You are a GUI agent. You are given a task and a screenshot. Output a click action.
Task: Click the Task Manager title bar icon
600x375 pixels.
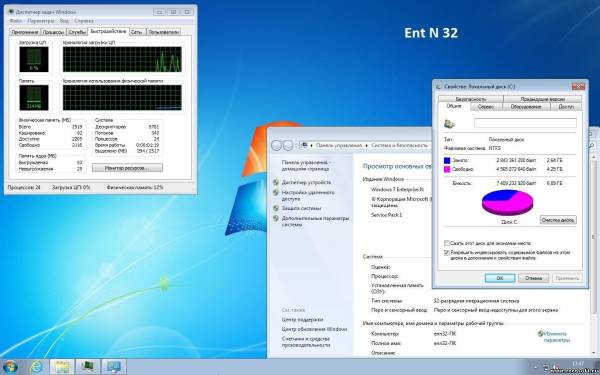point(11,12)
